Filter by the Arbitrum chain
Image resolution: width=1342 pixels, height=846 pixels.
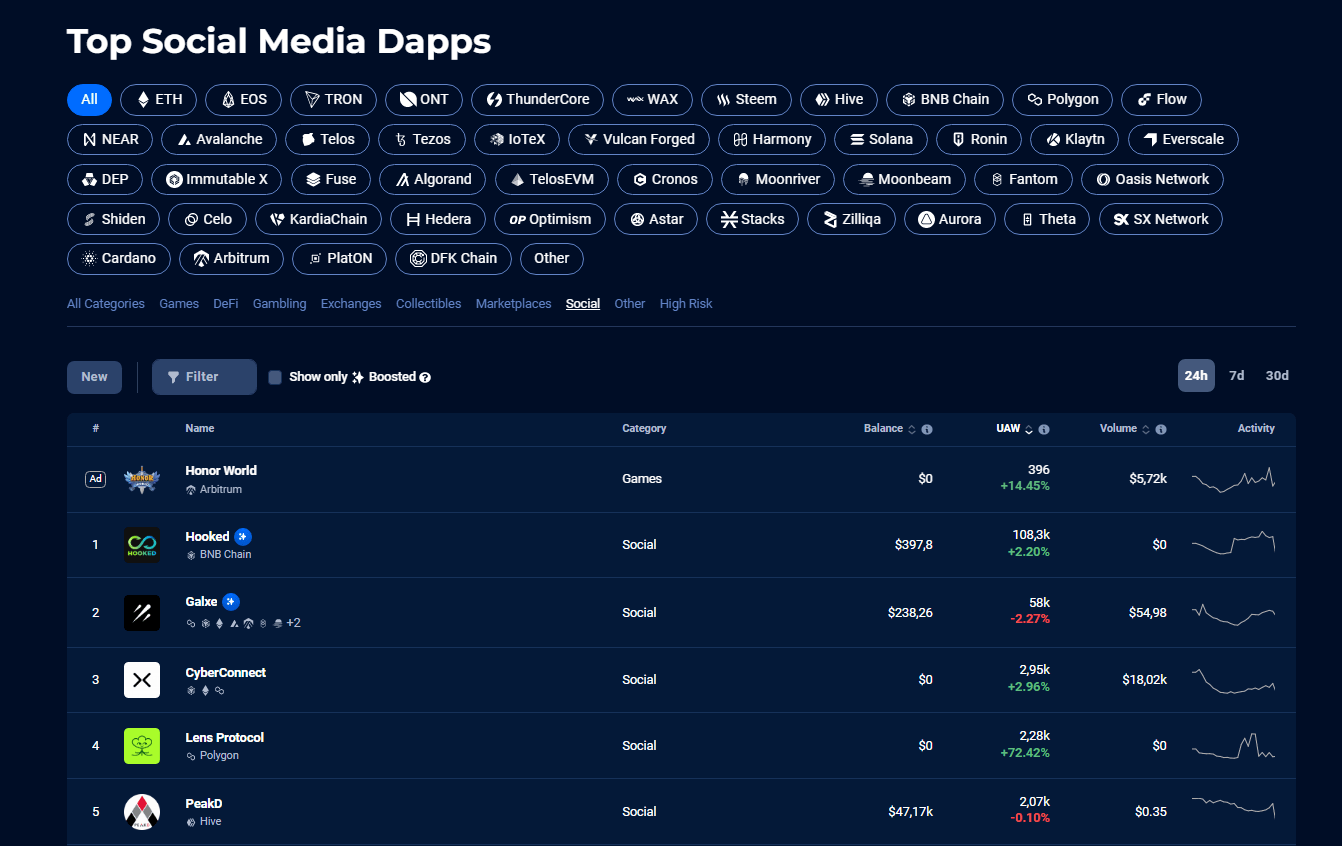pos(231,259)
